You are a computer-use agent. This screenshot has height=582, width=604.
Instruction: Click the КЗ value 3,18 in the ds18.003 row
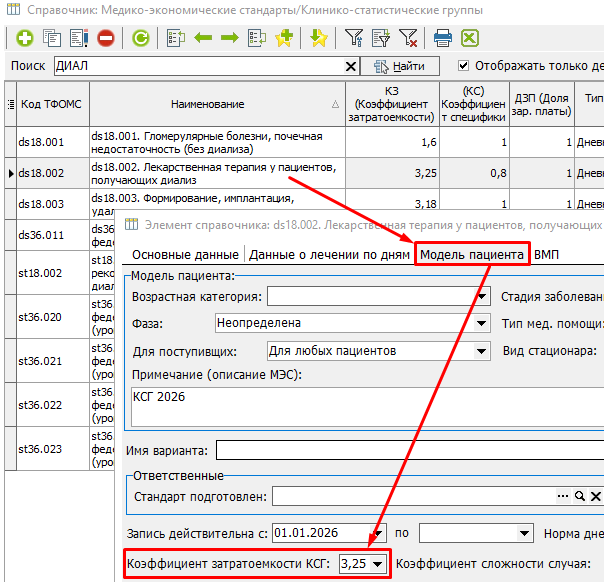(393, 200)
